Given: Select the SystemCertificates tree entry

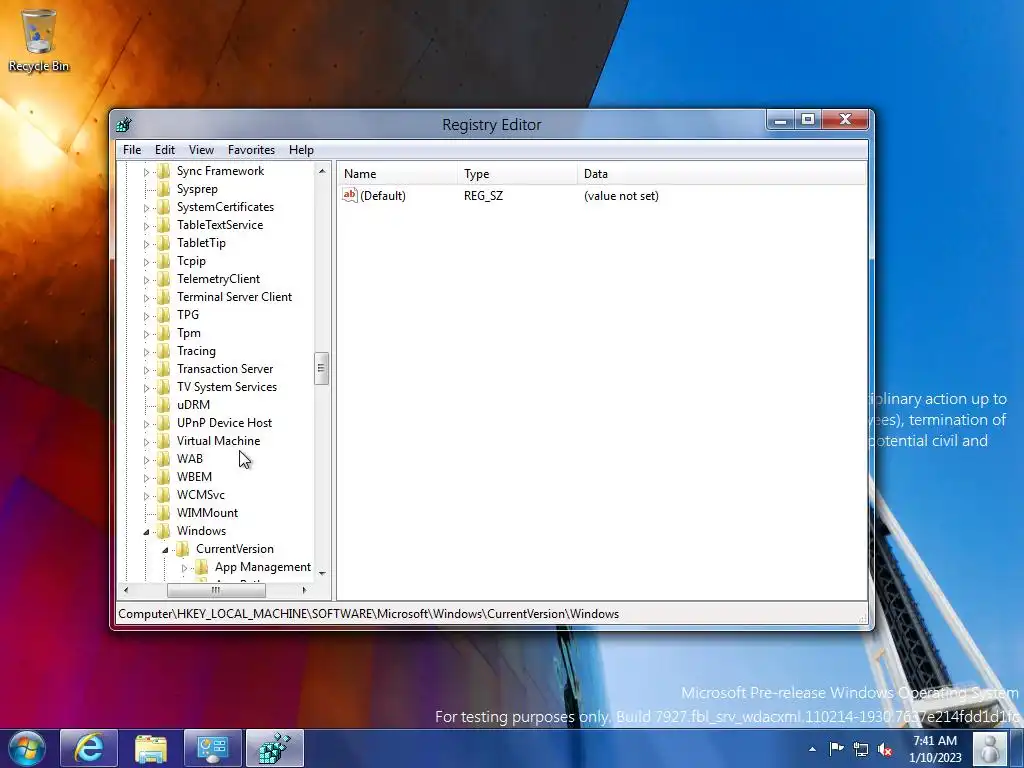Looking at the screenshot, I should (225, 207).
